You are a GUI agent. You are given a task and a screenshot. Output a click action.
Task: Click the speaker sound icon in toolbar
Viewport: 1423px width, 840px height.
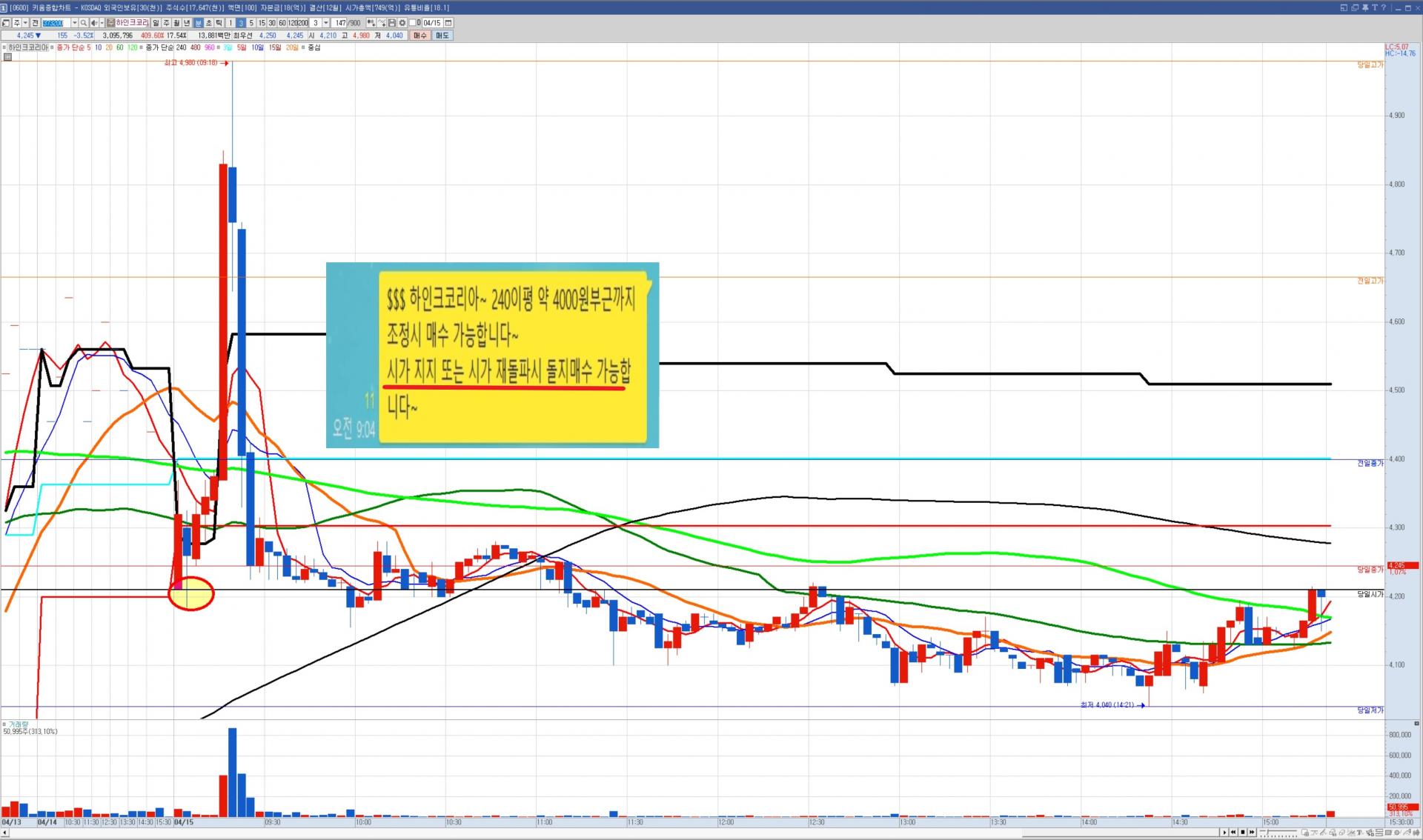coord(94,23)
